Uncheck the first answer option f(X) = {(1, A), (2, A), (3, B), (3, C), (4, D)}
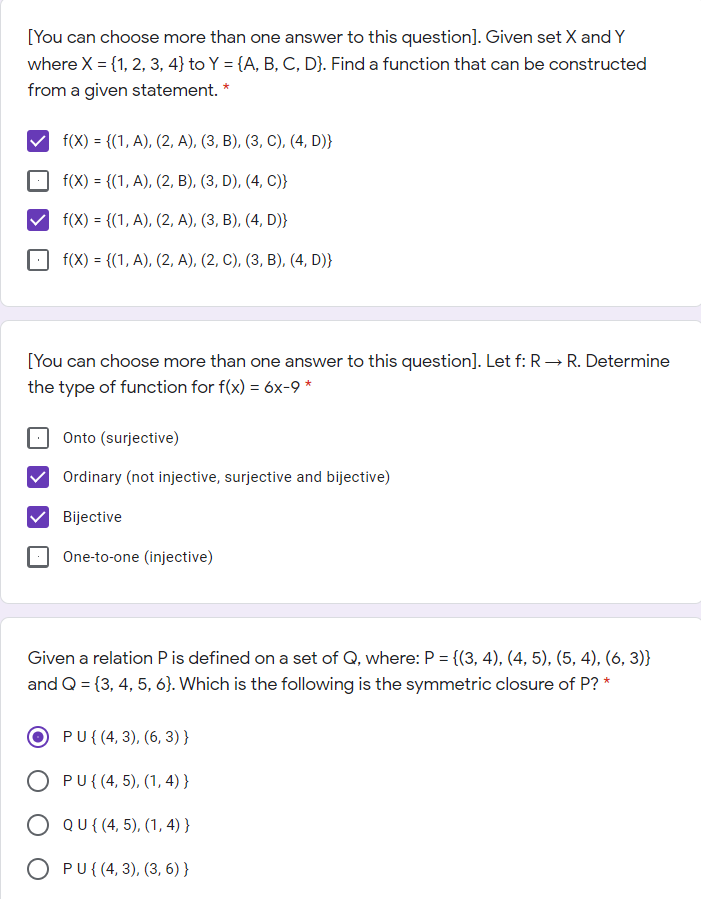701x899 pixels. [37, 141]
